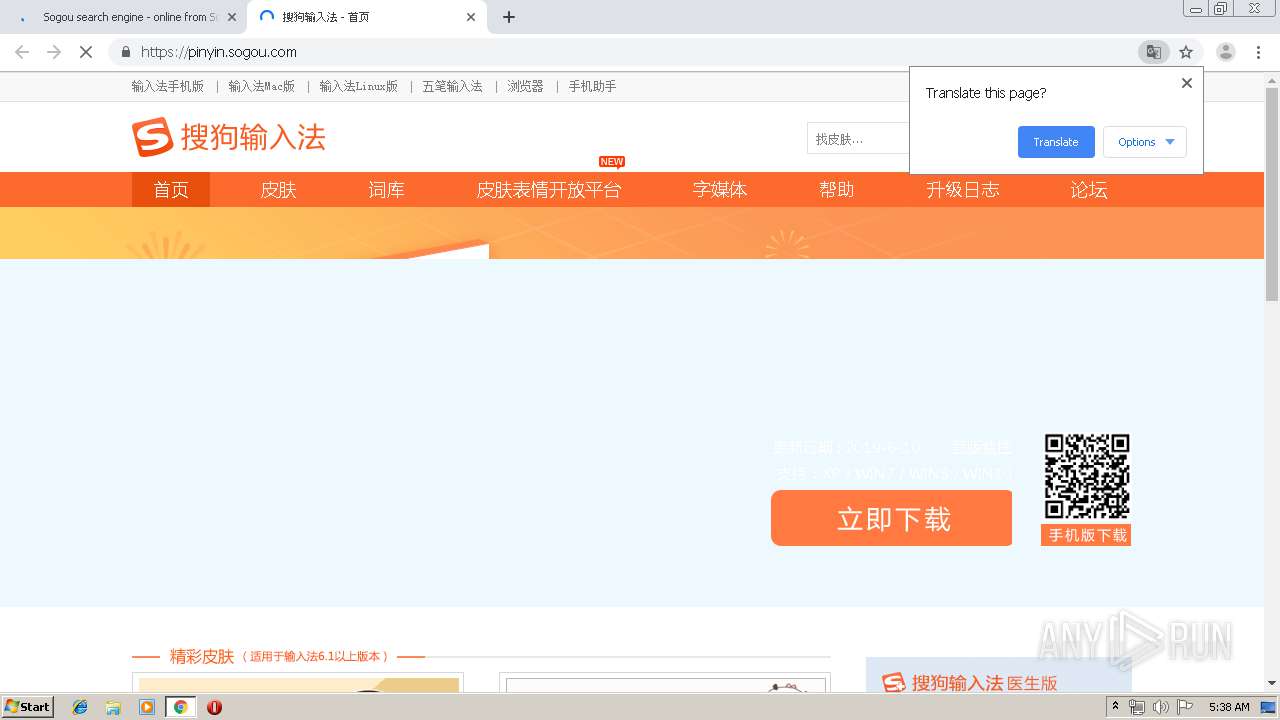Viewport: 1280px width, 720px height.
Task: Click the 精彩皮肤 section heading
Action: click(202, 656)
